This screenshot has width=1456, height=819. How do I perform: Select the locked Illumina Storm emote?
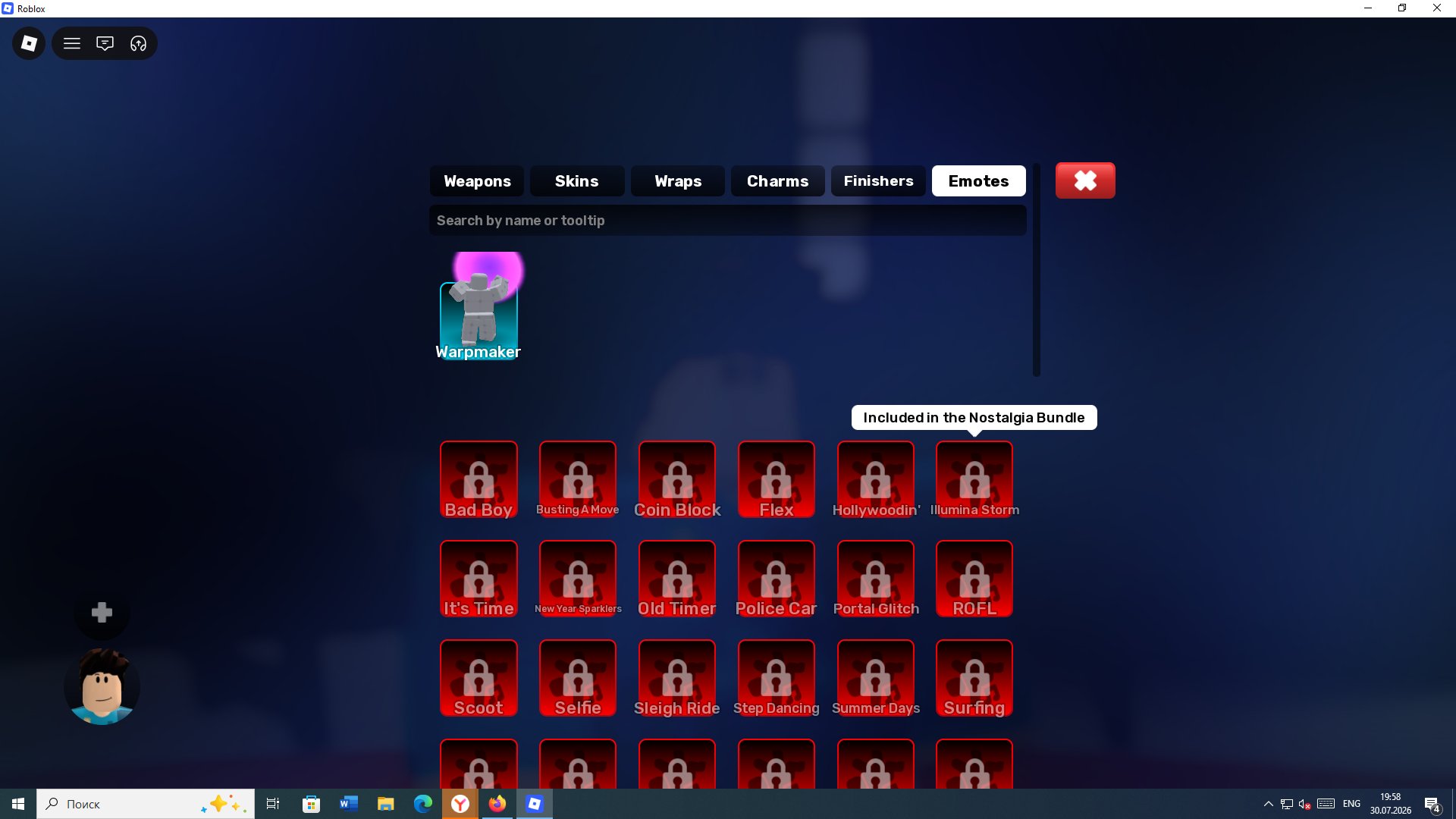tap(974, 479)
